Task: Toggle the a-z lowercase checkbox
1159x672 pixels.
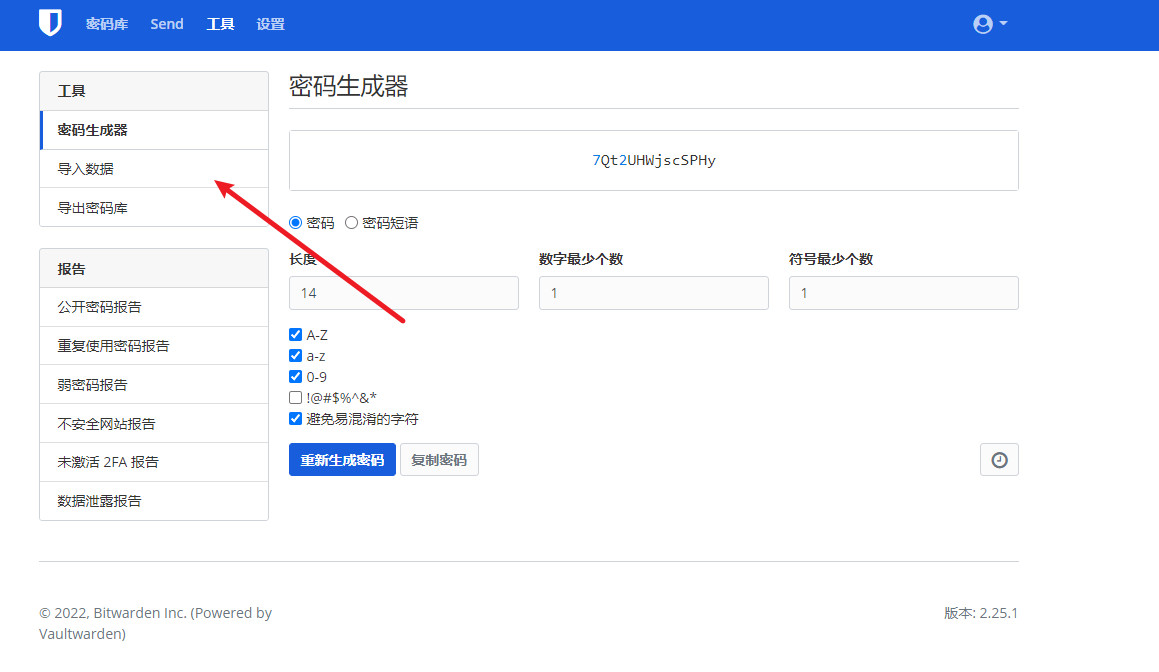Action: tap(295, 356)
